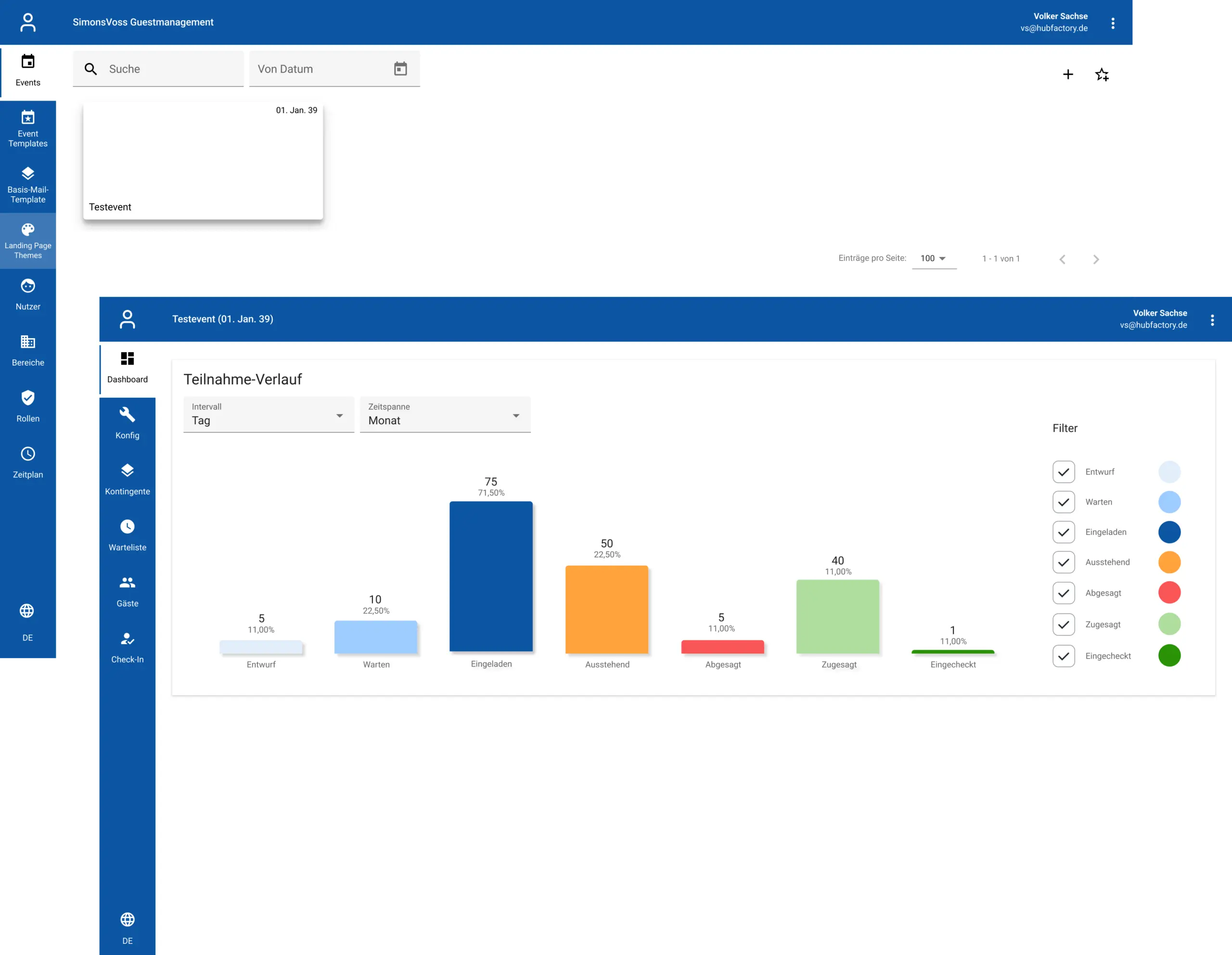Screen dimensions: 1232x955
Task: Open Landing Page Themes palette icon
Action: (x=27, y=229)
